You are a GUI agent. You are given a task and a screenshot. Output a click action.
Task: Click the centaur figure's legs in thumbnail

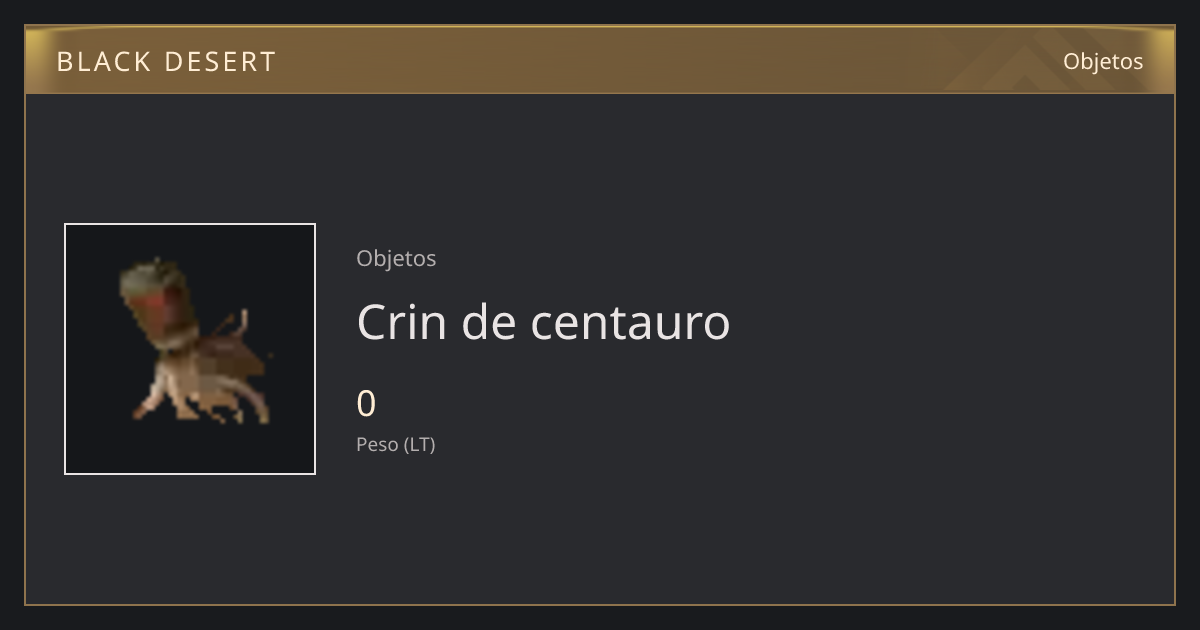200,398
